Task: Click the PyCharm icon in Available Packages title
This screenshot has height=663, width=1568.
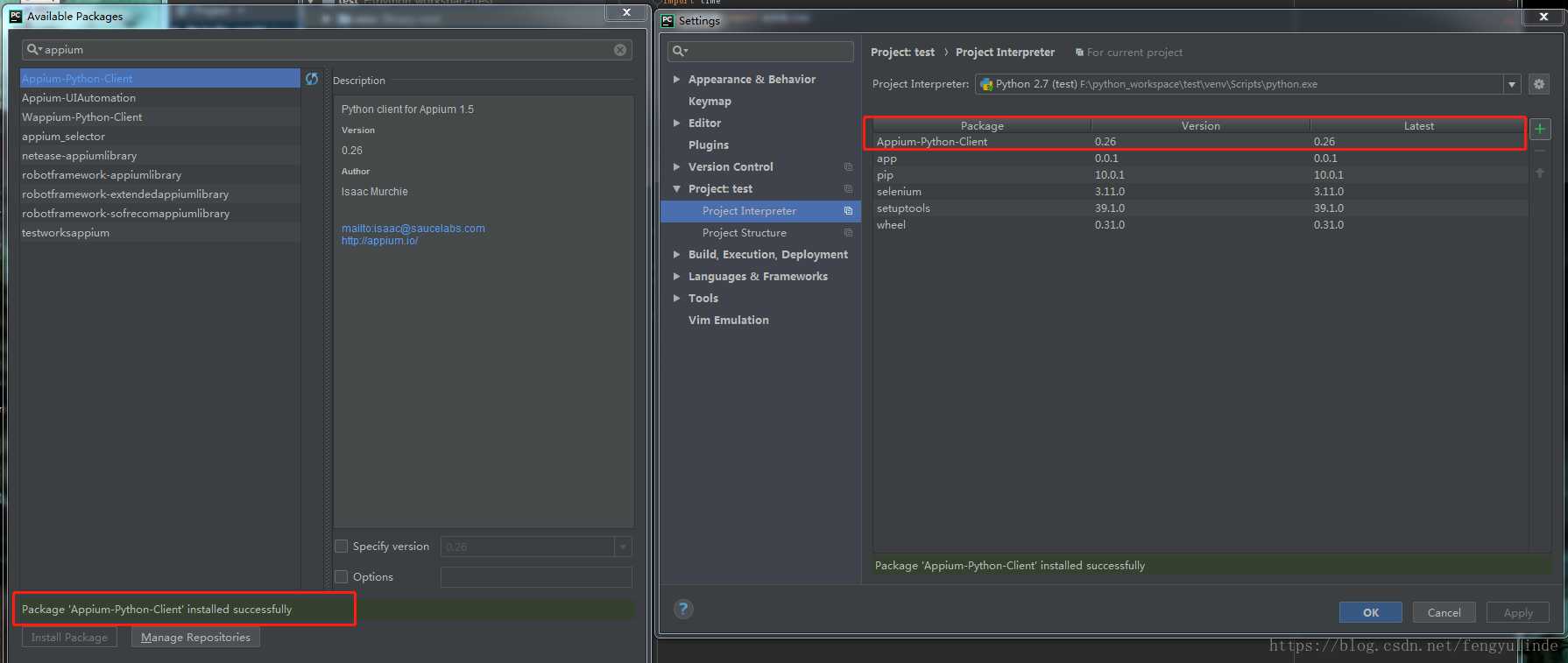Action: pyautogui.click(x=16, y=16)
